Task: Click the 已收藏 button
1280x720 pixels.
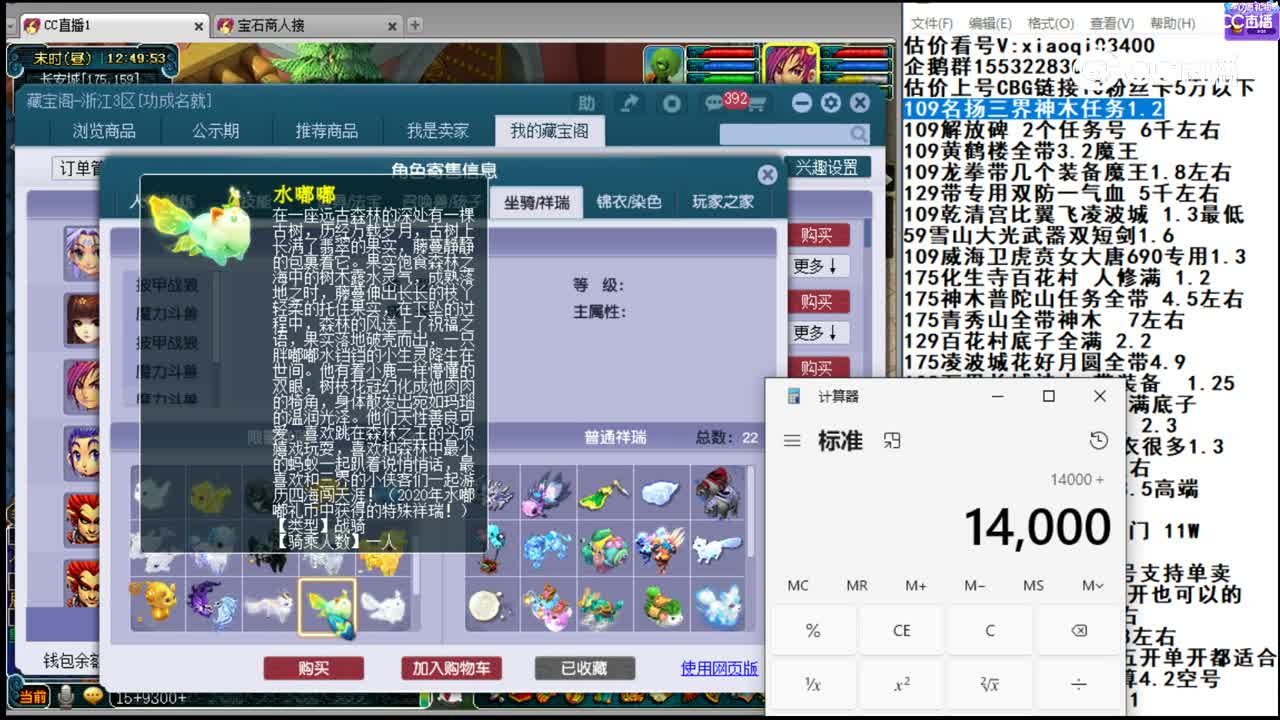Action: [585, 668]
